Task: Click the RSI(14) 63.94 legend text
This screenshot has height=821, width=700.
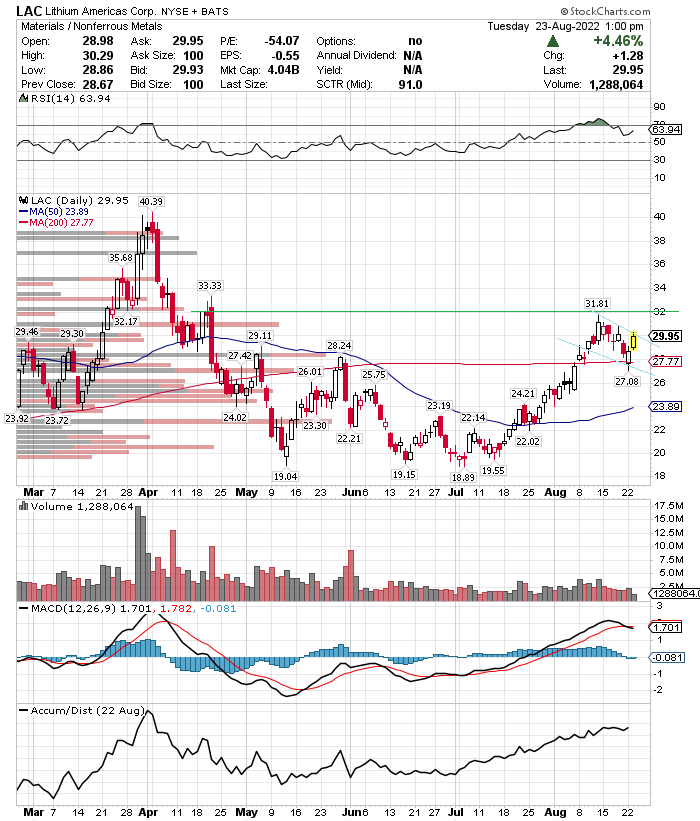Action: coord(71,98)
